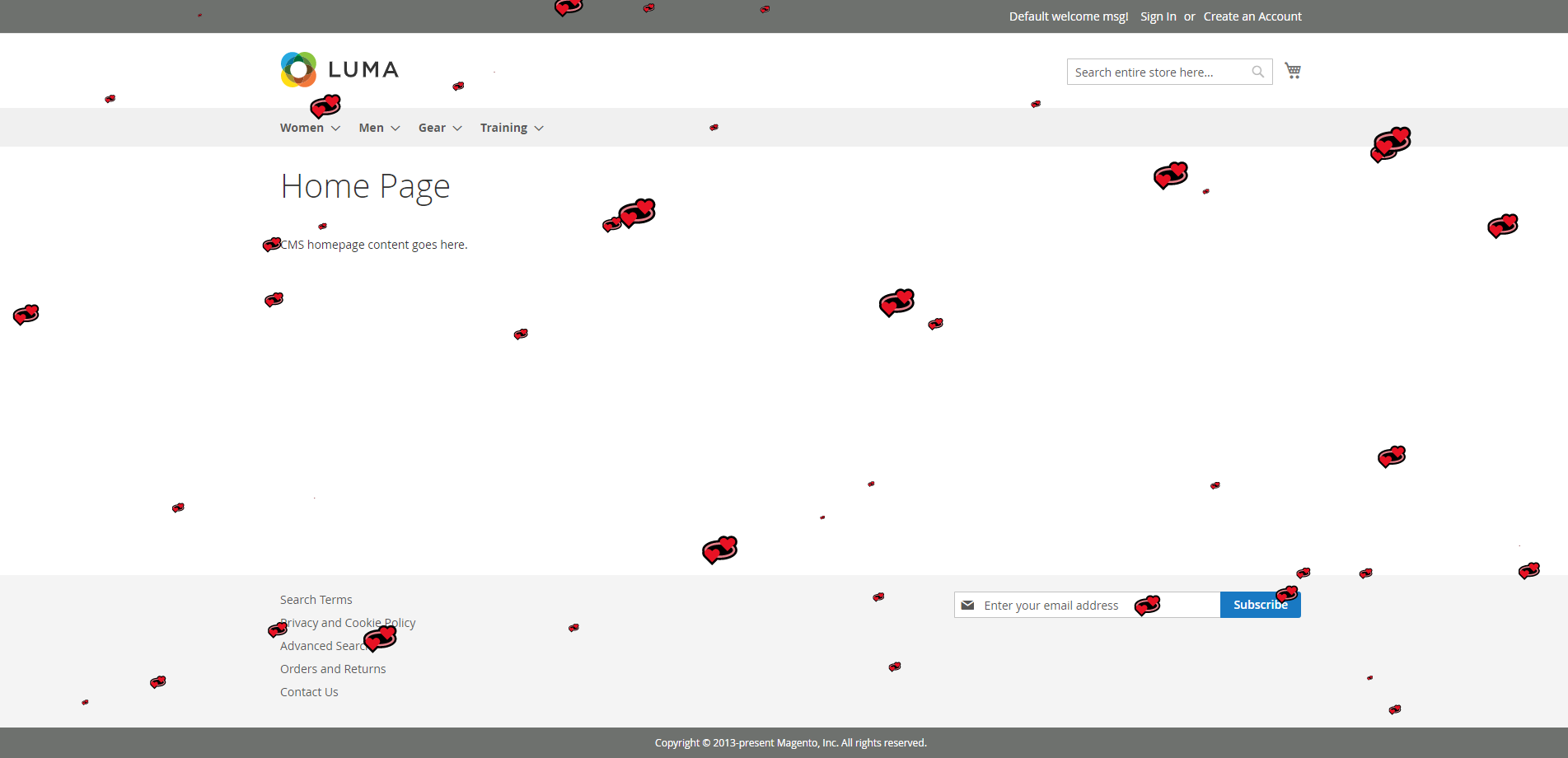
Task: Open the Search Terms link
Action: tap(316, 600)
